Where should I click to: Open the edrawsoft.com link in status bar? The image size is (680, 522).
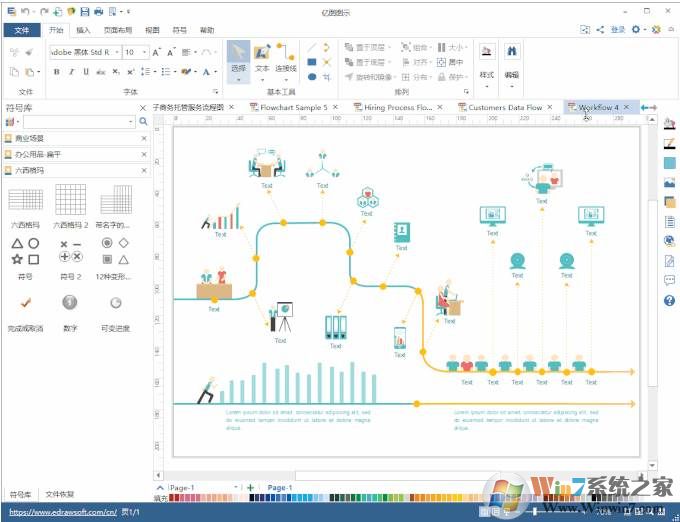pyautogui.click(x=63, y=512)
